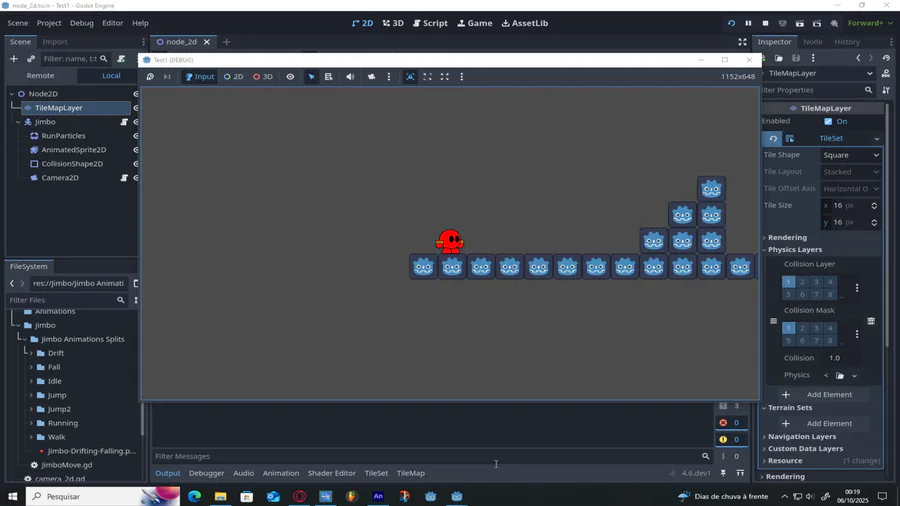Open Inspector object history icon
Viewport: 900px width, 506px height.
tap(886, 58)
